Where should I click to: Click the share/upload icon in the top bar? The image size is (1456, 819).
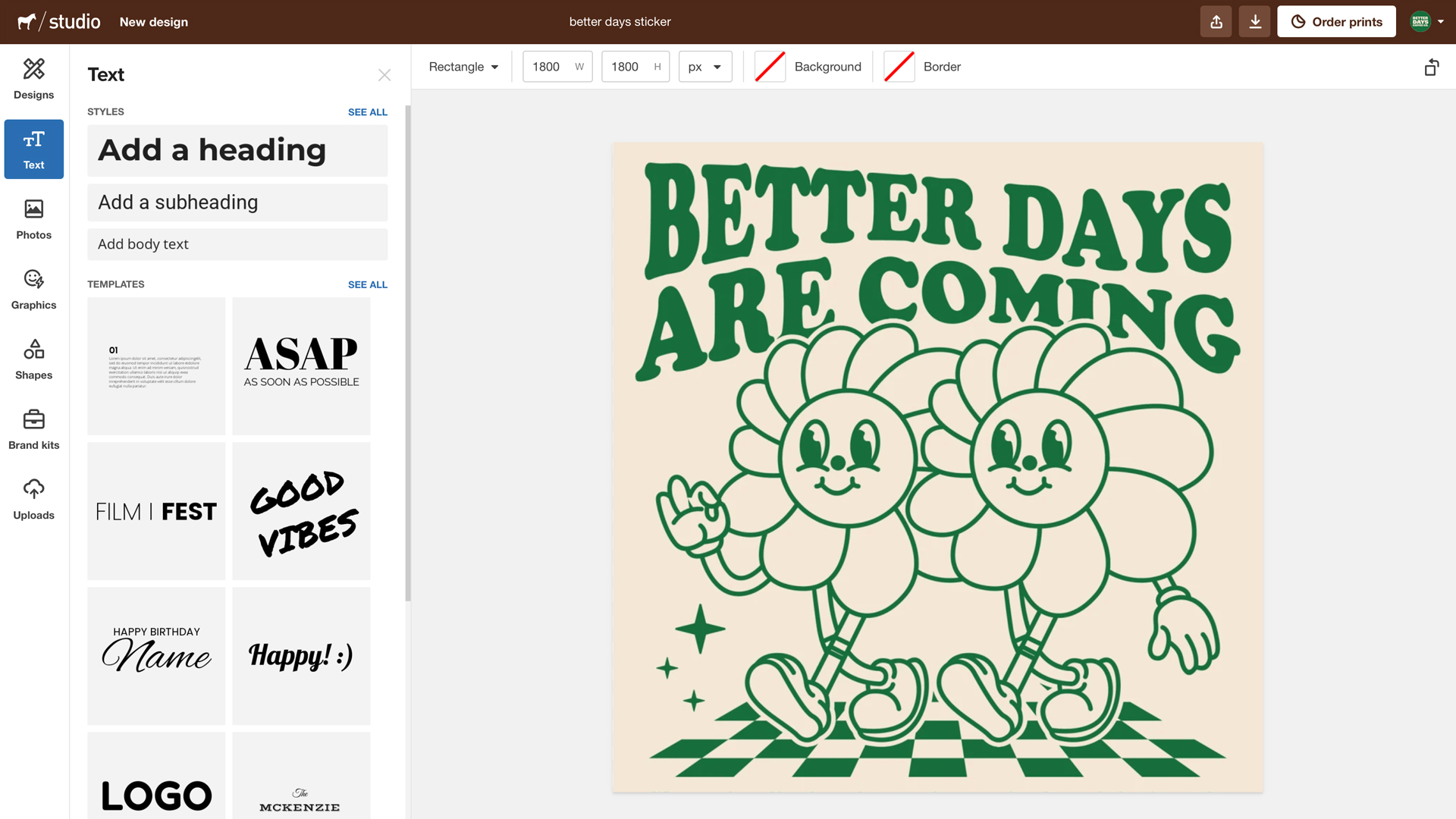1216,21
